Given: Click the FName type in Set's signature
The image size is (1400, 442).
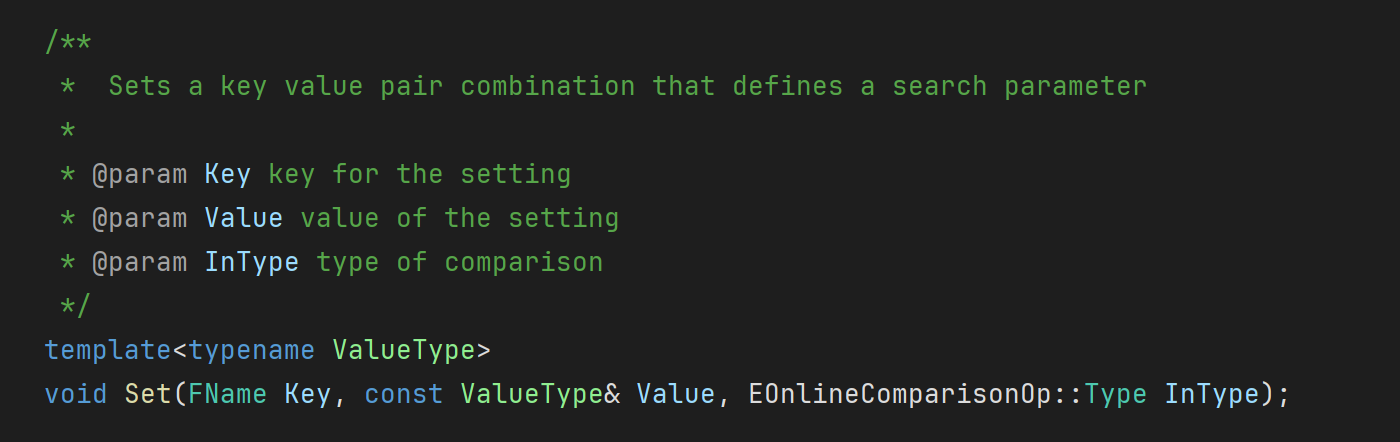Looking at the screenshot, I should [228, 394].
